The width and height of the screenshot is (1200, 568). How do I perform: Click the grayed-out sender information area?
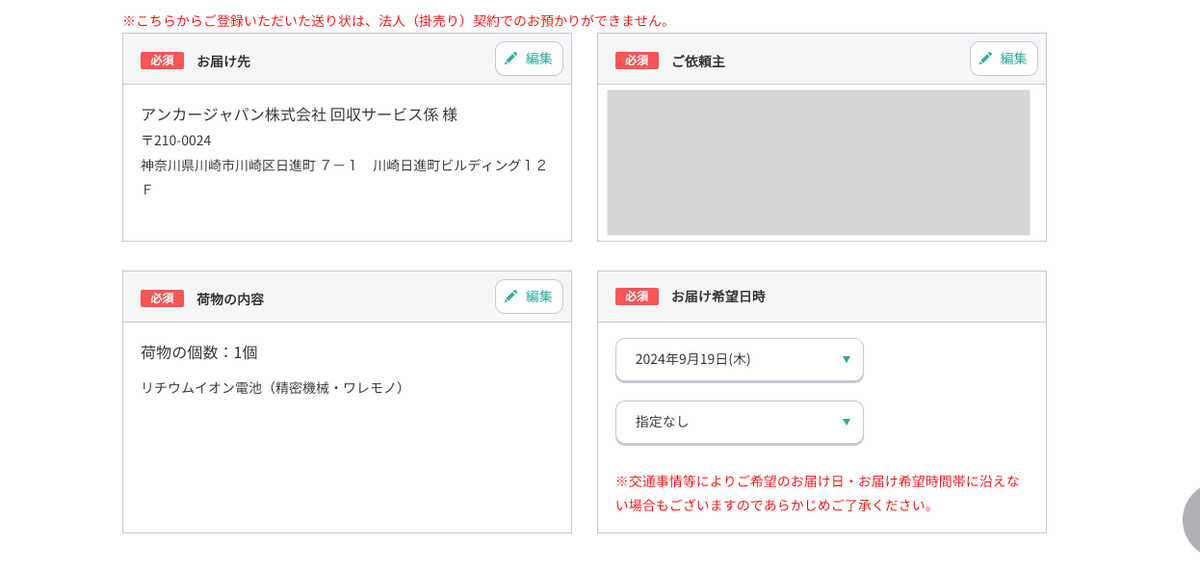click(818, 163)
